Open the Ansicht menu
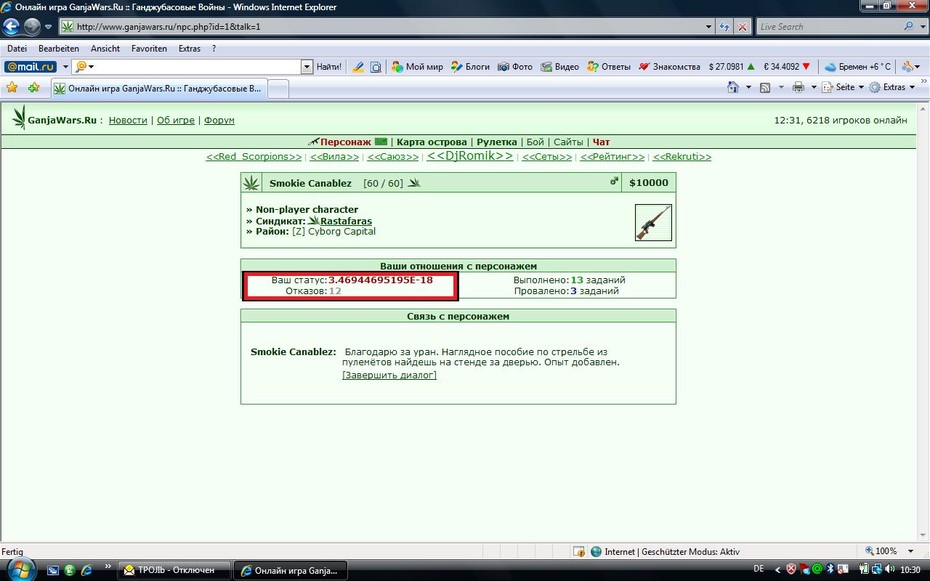 click(x=105, y=49)
